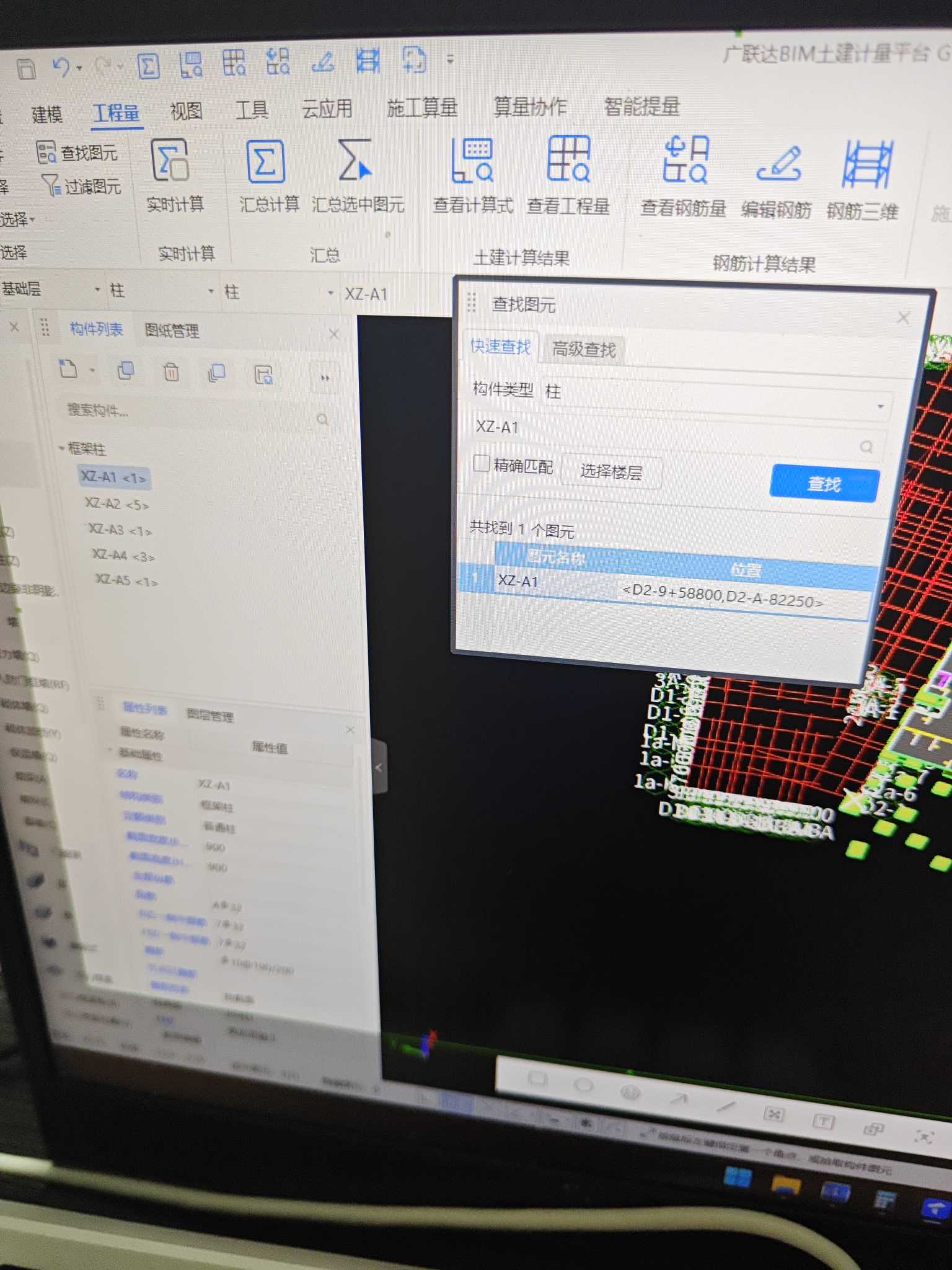Viewport: 952px width, 1270px height.
Task: Collapse left panel with side arrow handle
Action: click(x=379, y=768)
